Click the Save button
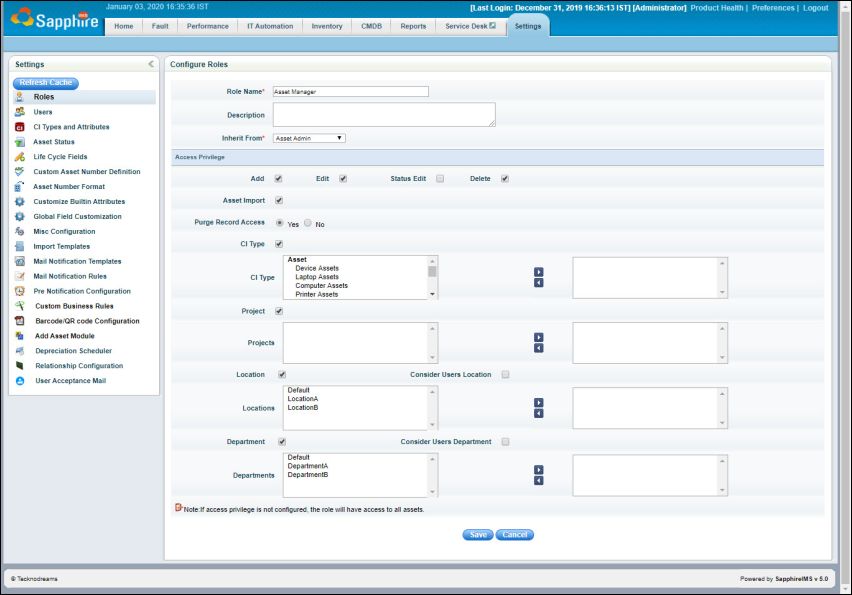The height and width of the screenshot is (595, 852). (478, 535)
